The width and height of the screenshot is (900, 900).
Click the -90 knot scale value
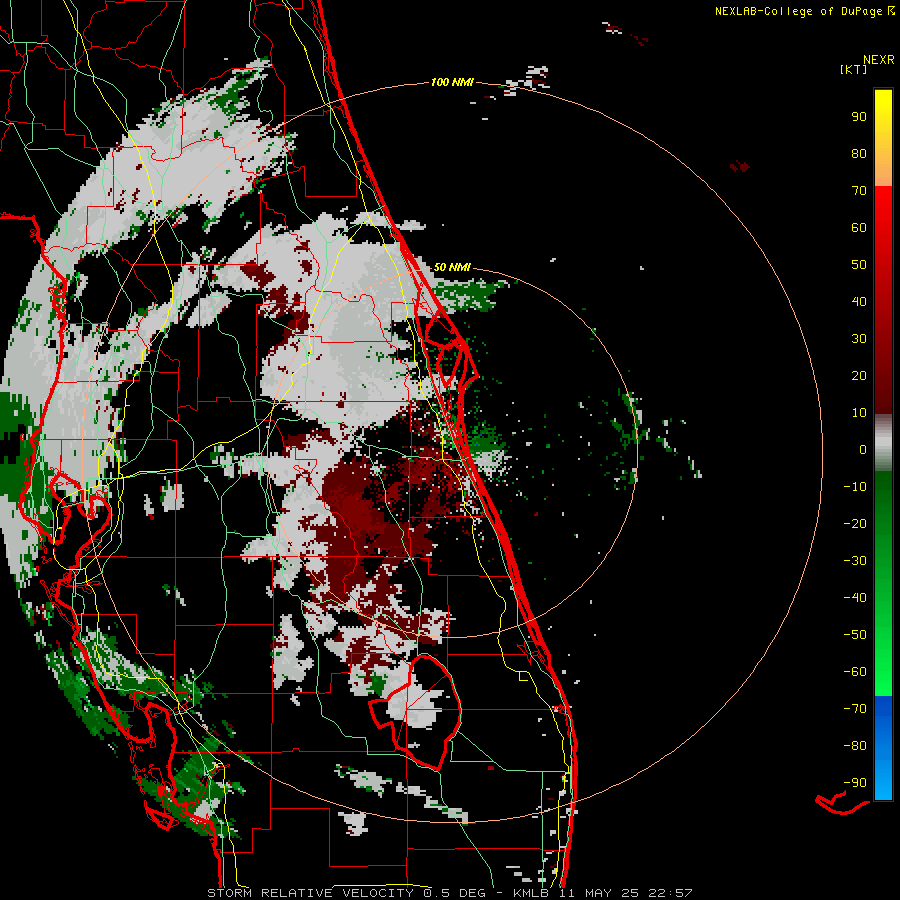pyautogui.click(x=855, y=783)
